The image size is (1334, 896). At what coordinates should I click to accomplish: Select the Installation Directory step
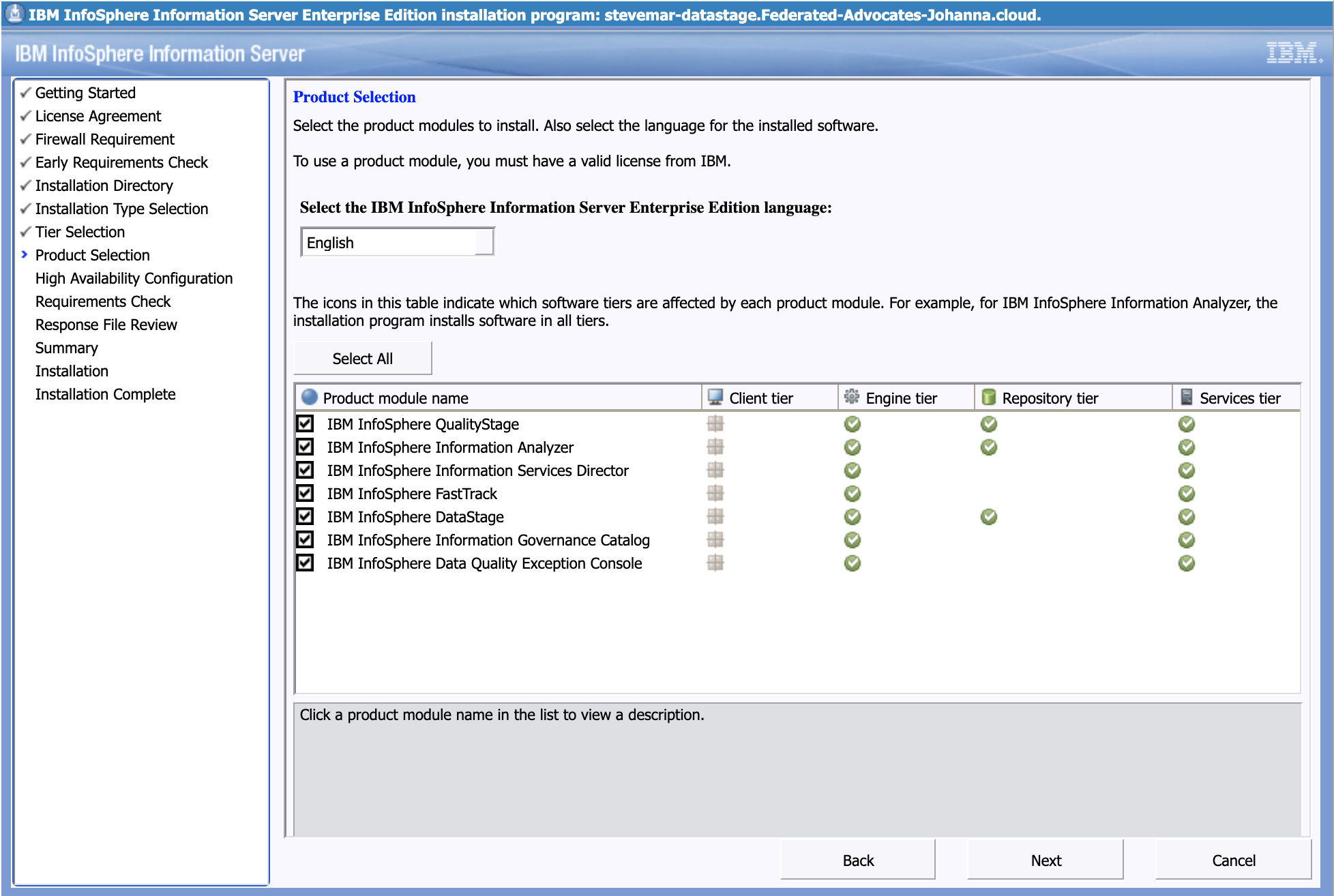tap(104, 185)
